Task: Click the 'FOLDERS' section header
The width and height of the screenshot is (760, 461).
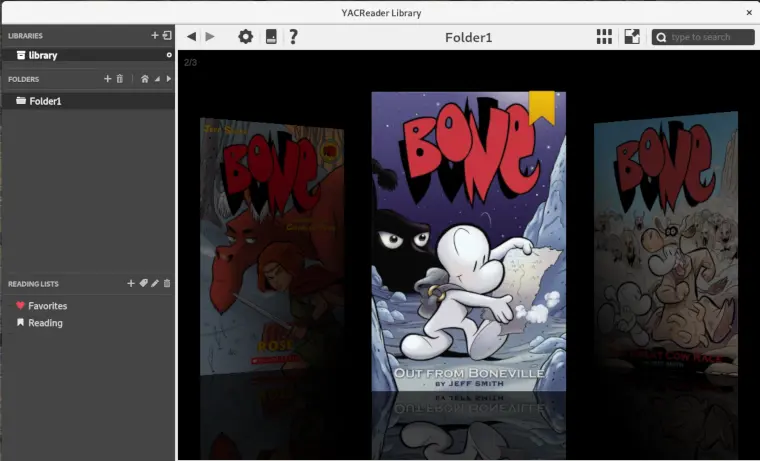Action: pyautogui.click(x=23, y=79)
